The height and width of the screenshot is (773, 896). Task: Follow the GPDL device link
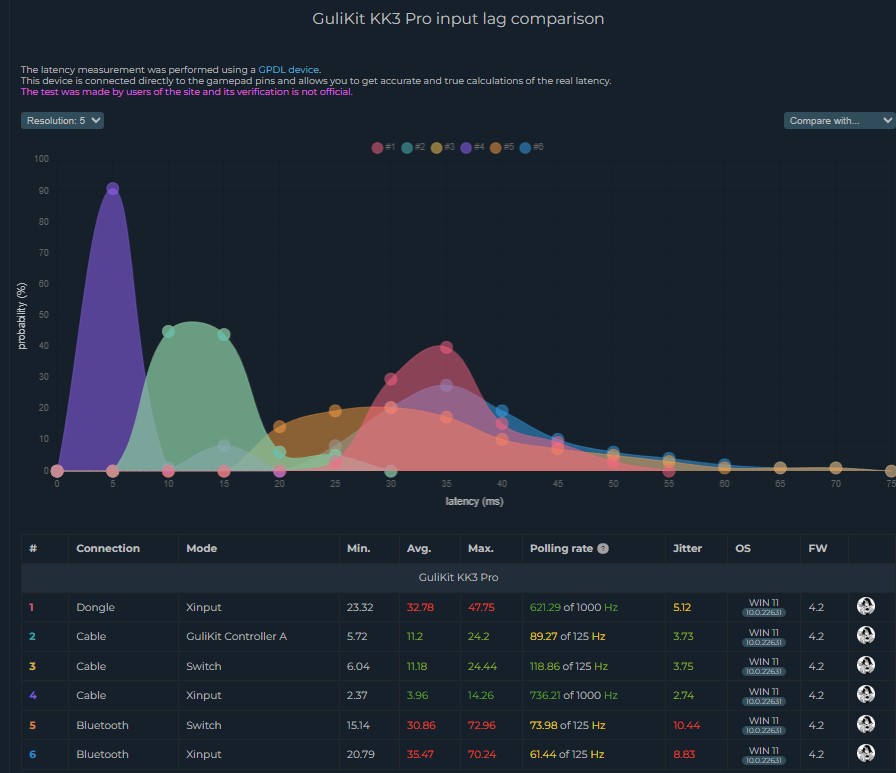click(x=288, y=70)
